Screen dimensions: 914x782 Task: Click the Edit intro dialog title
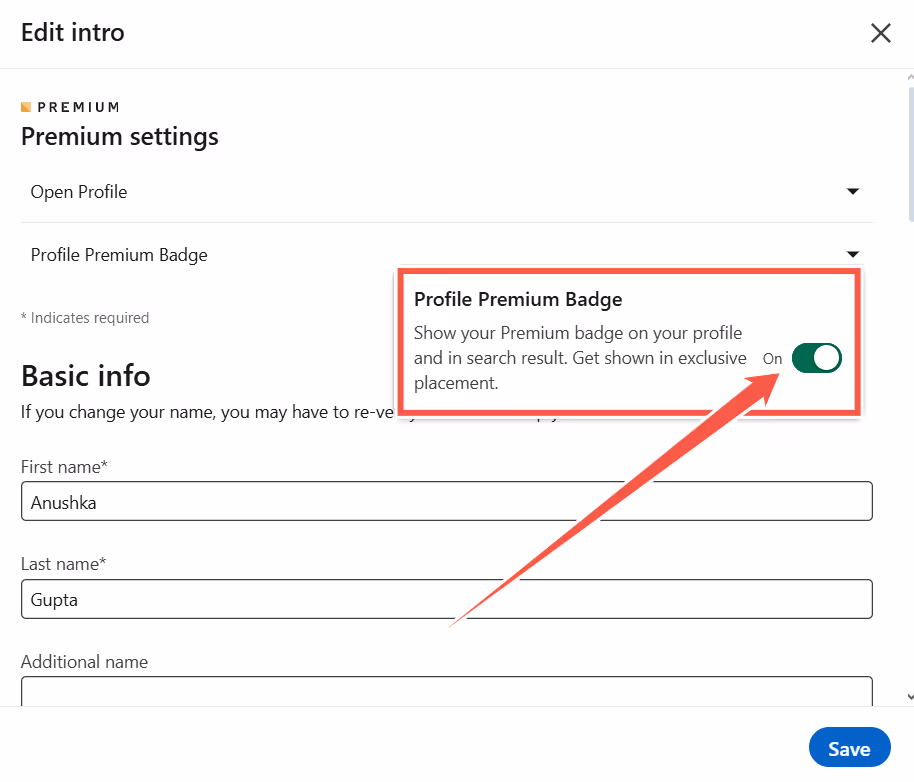point(72,32)
